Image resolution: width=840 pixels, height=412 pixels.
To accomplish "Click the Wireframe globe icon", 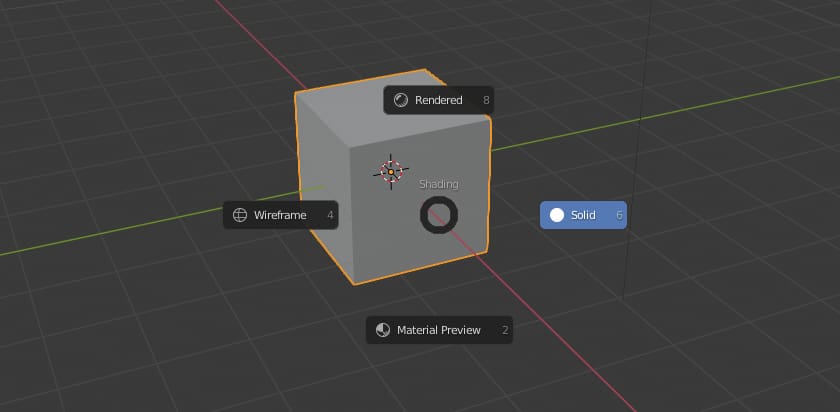I will point(239,215).
